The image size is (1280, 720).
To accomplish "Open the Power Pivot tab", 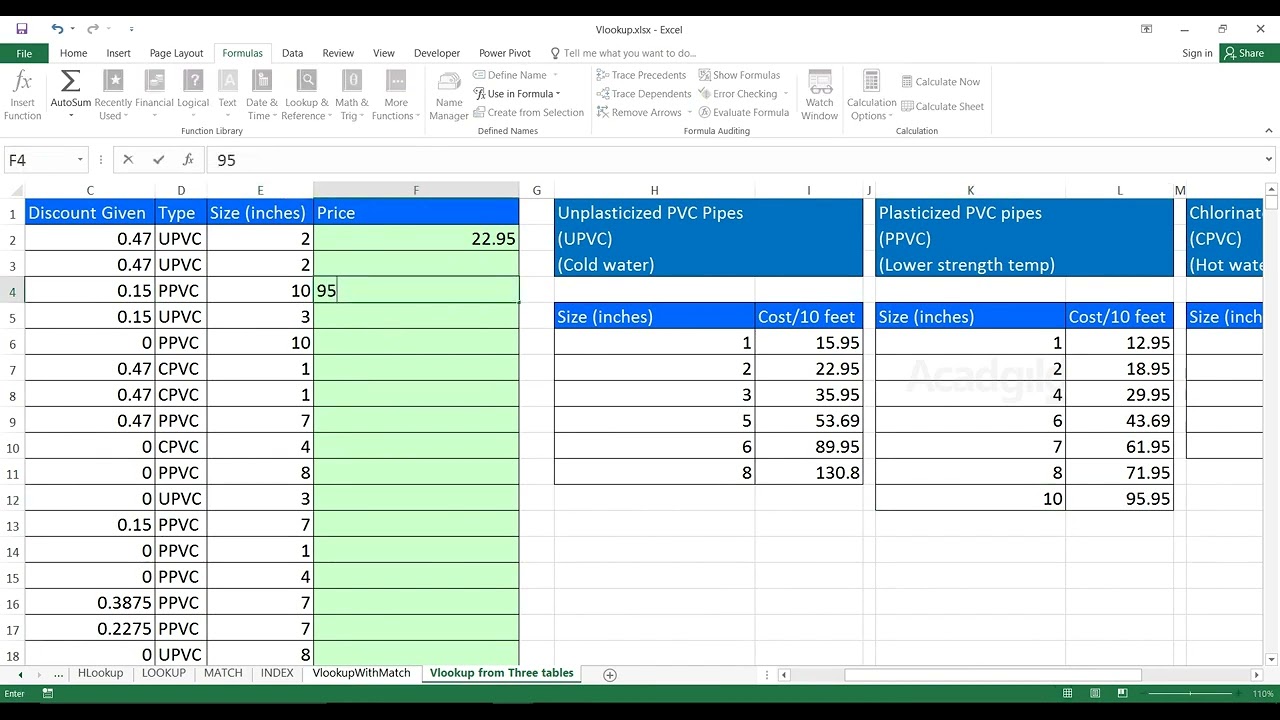I will point(504,53).
